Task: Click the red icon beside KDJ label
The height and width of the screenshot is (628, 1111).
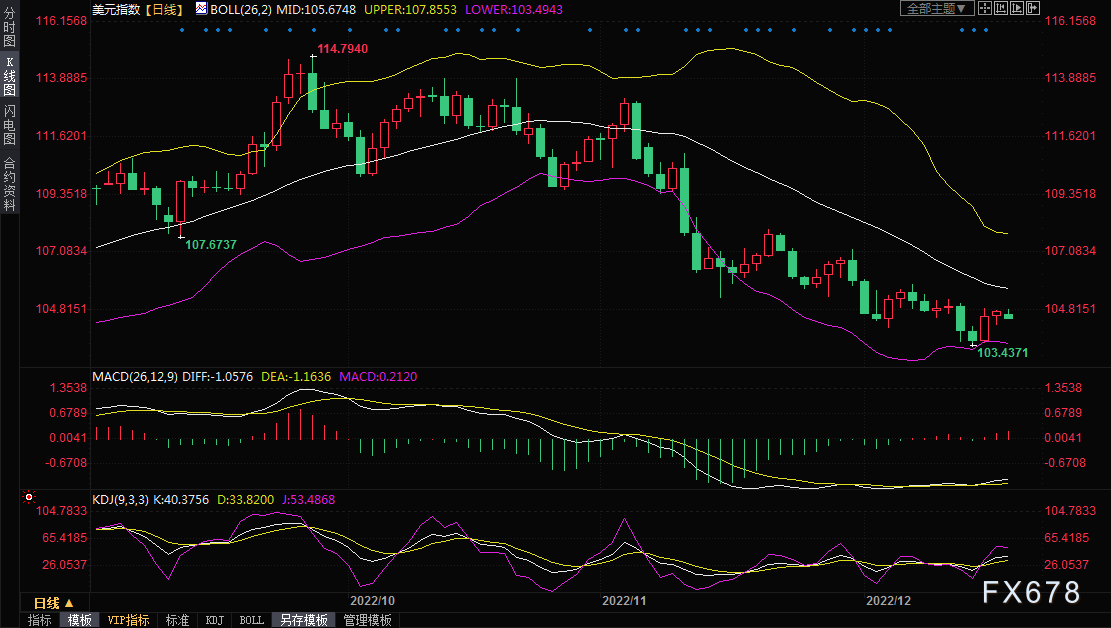Action: point(30,497)
